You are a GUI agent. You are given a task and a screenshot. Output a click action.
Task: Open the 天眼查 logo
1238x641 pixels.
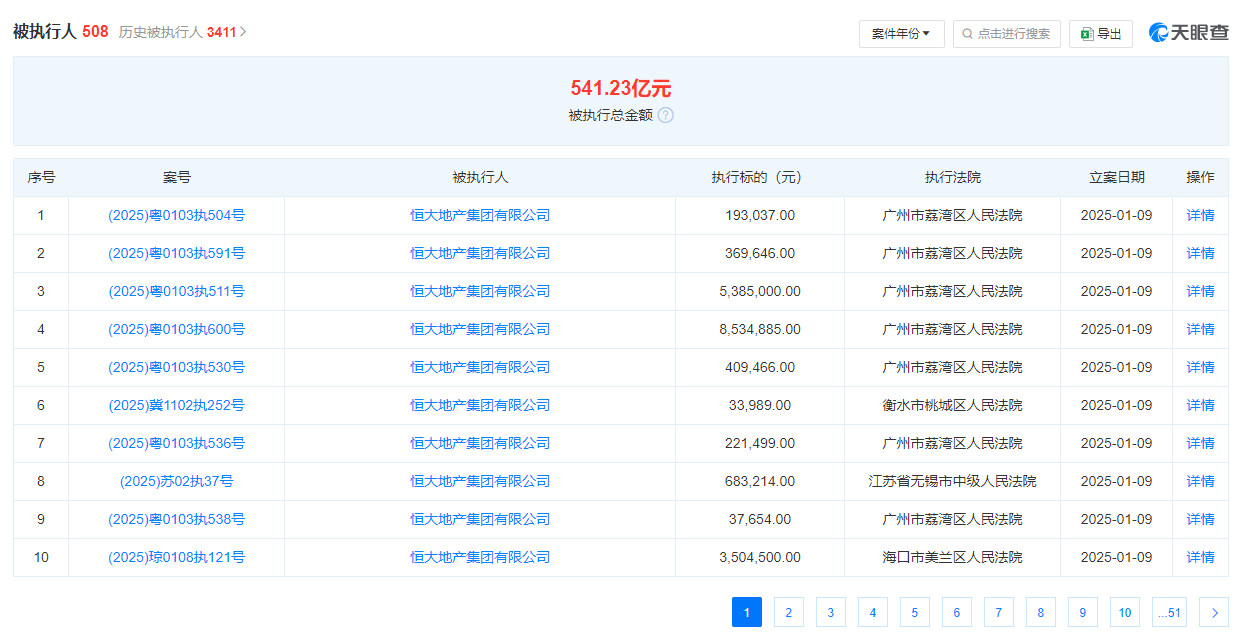[x=1188, y=33]
